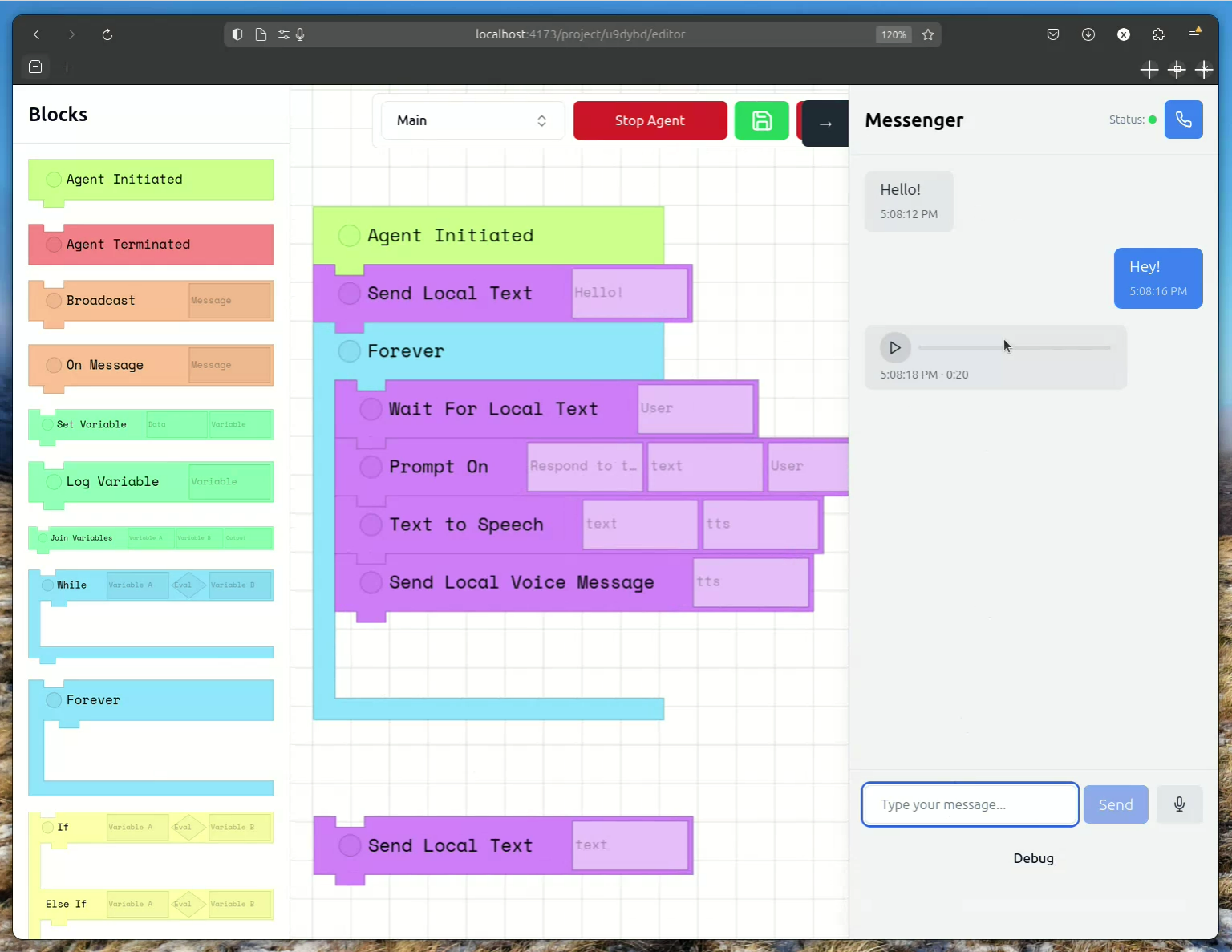
Task: Click the Send message button
Action: pyautogui.click(x=1115, y=804)
